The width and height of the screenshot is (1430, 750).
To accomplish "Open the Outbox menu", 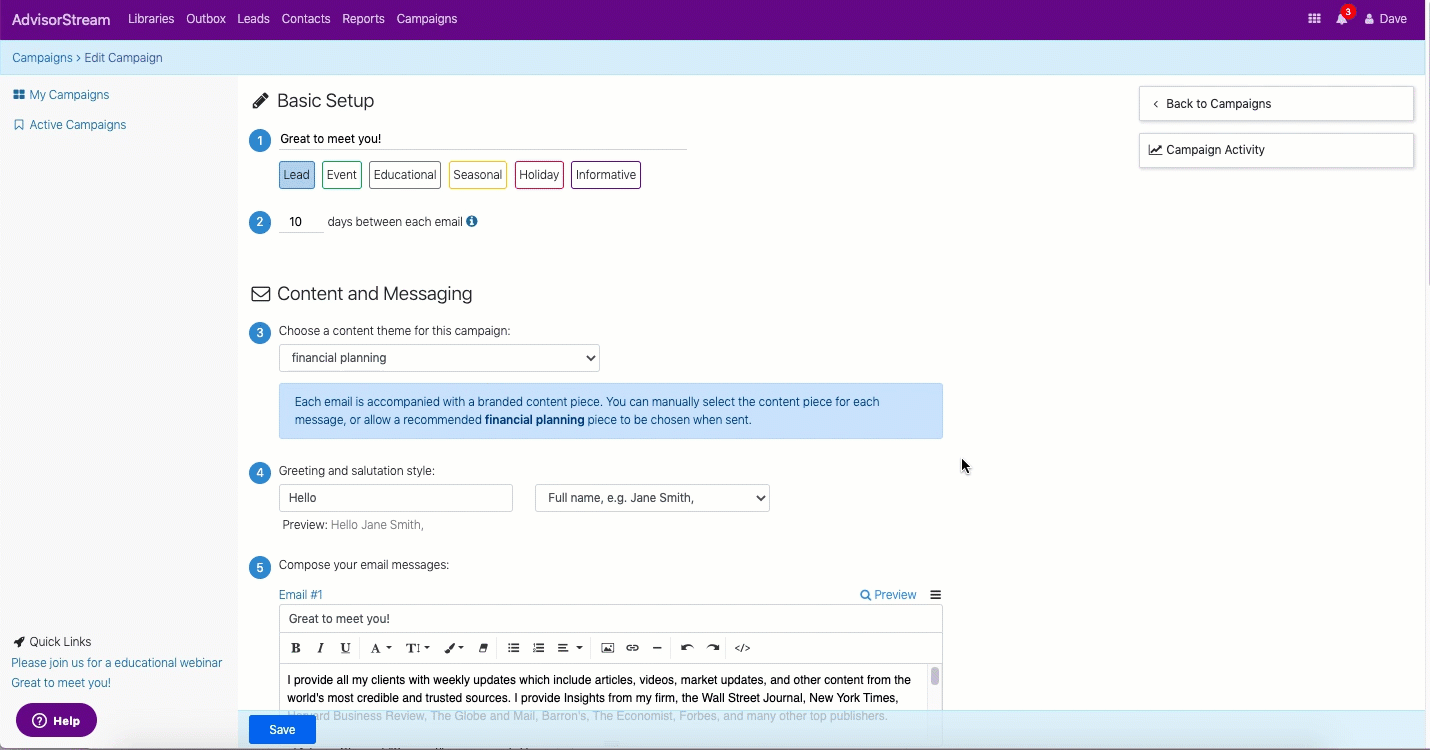I will pyautogui.click(x=206, y=19).
